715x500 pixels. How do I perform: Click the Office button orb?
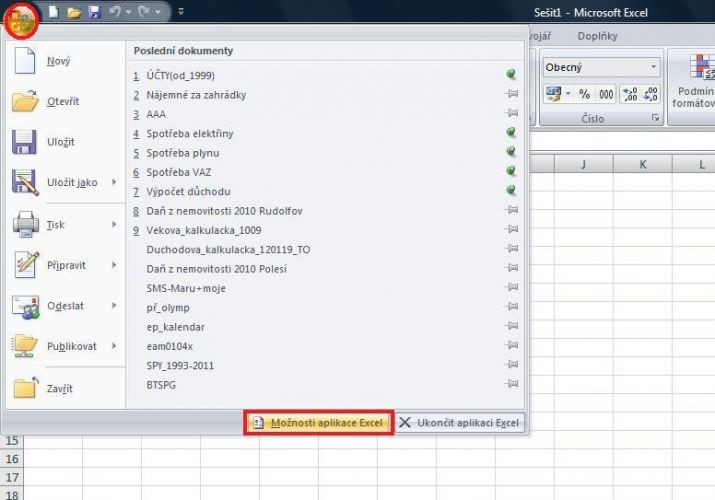(x=21, y=21)
